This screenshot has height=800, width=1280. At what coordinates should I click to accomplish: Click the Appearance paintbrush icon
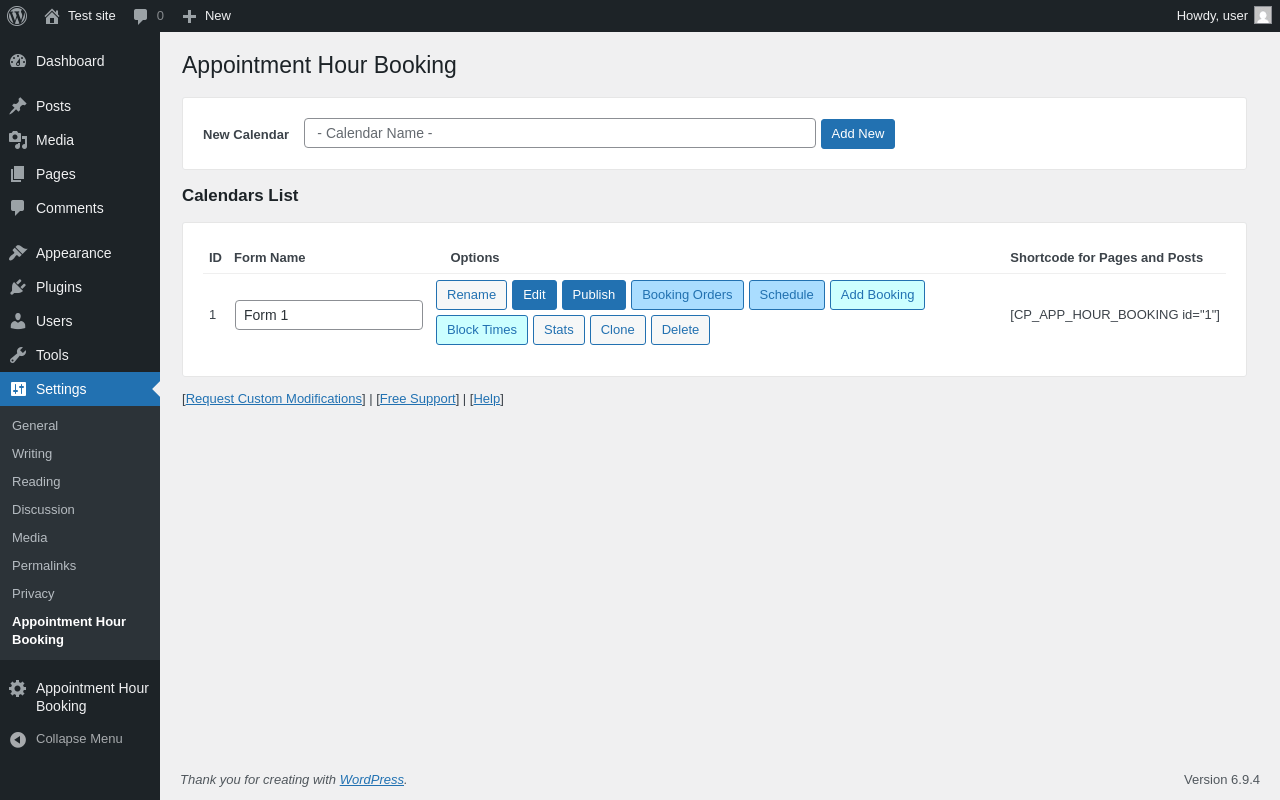(18, 253)
